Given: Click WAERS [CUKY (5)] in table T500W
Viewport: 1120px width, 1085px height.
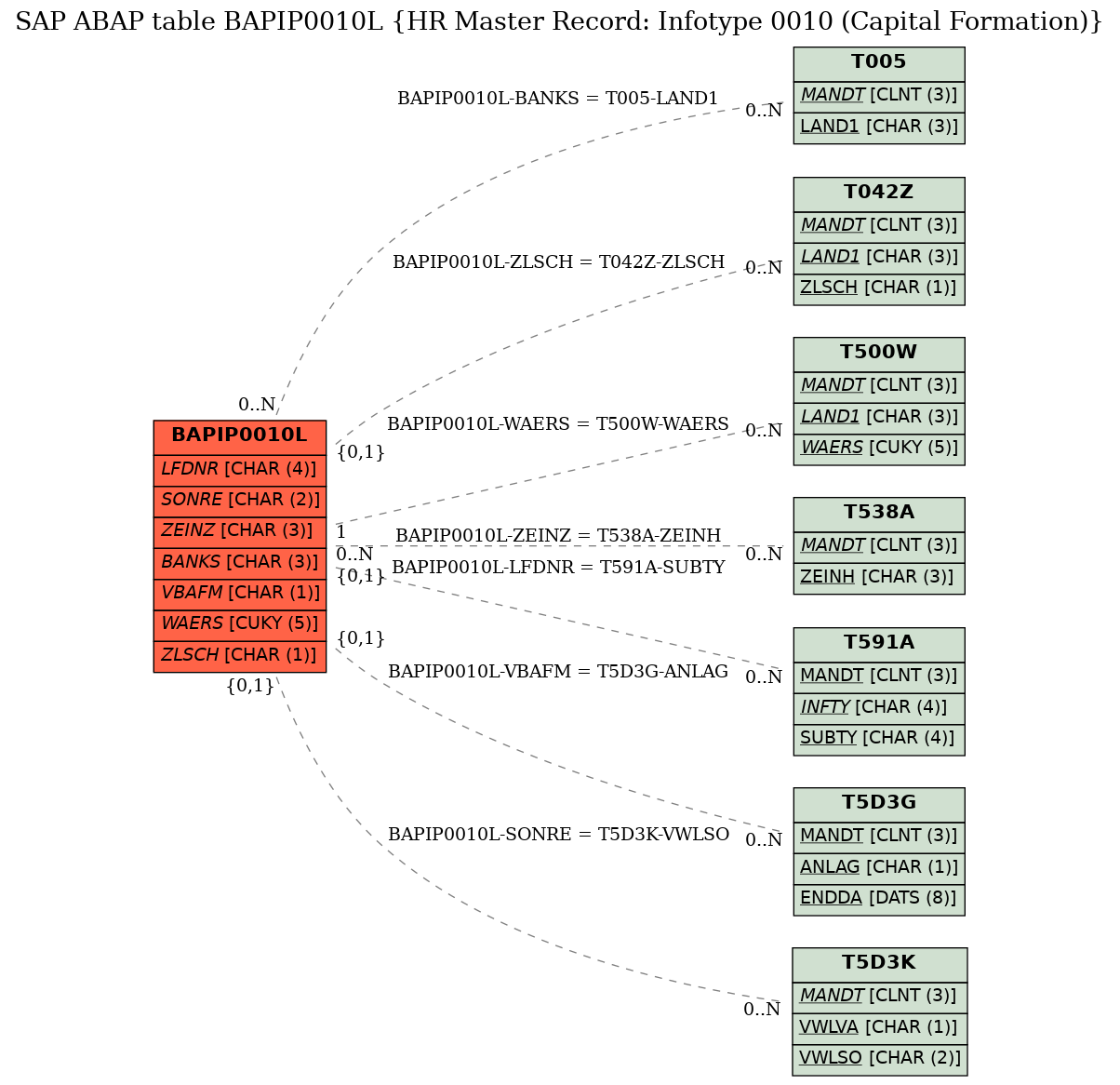Looking at the screenshot, I should (879, 449).
